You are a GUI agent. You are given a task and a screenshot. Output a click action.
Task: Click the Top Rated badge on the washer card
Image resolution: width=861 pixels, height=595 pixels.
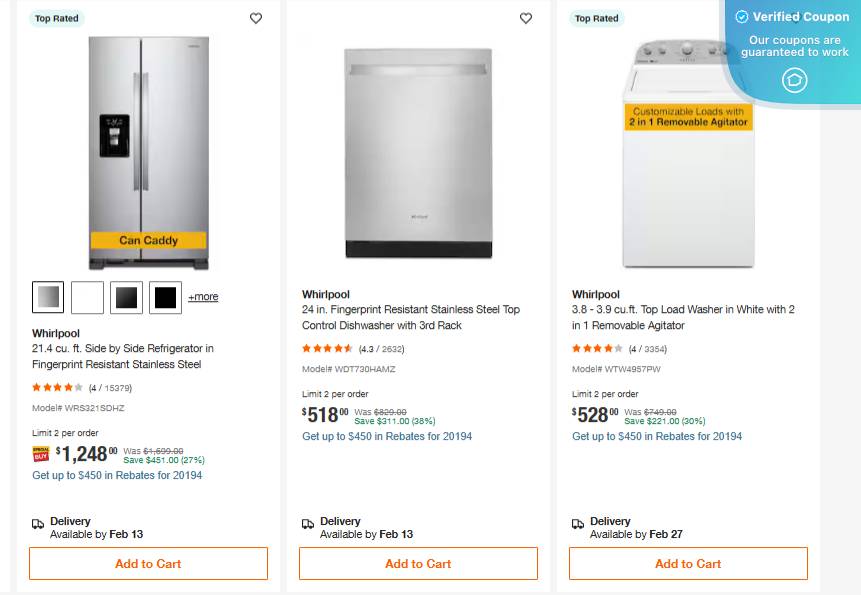click(596, 18)
